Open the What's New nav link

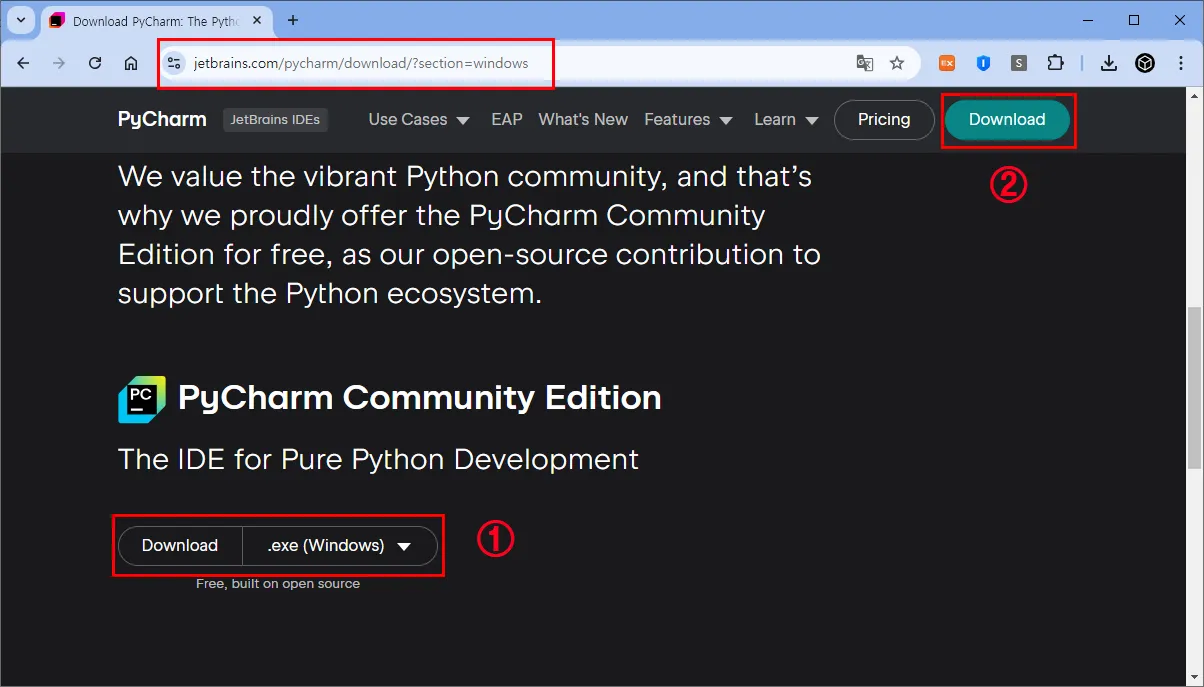tap(583, 119)
